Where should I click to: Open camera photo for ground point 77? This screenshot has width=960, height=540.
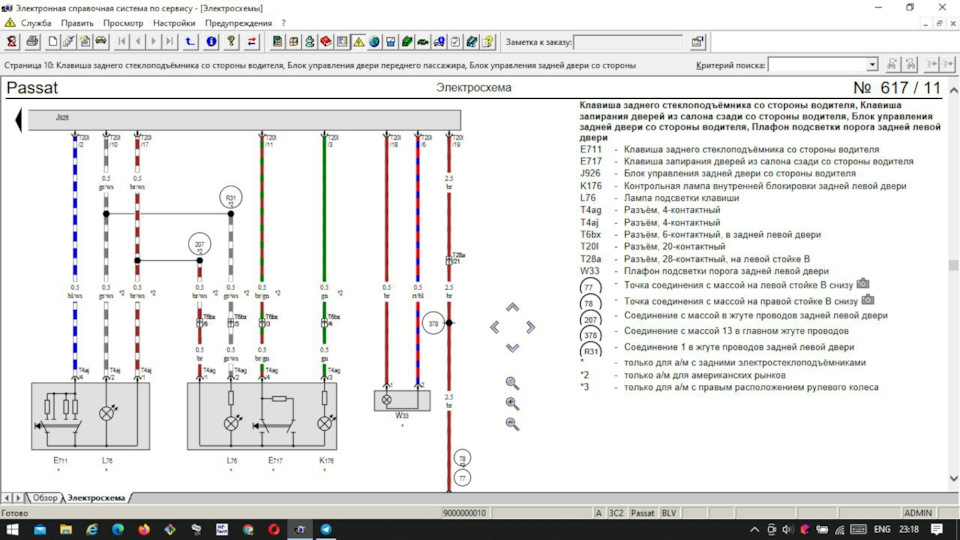pyautogui.click(x=863, y=283)
